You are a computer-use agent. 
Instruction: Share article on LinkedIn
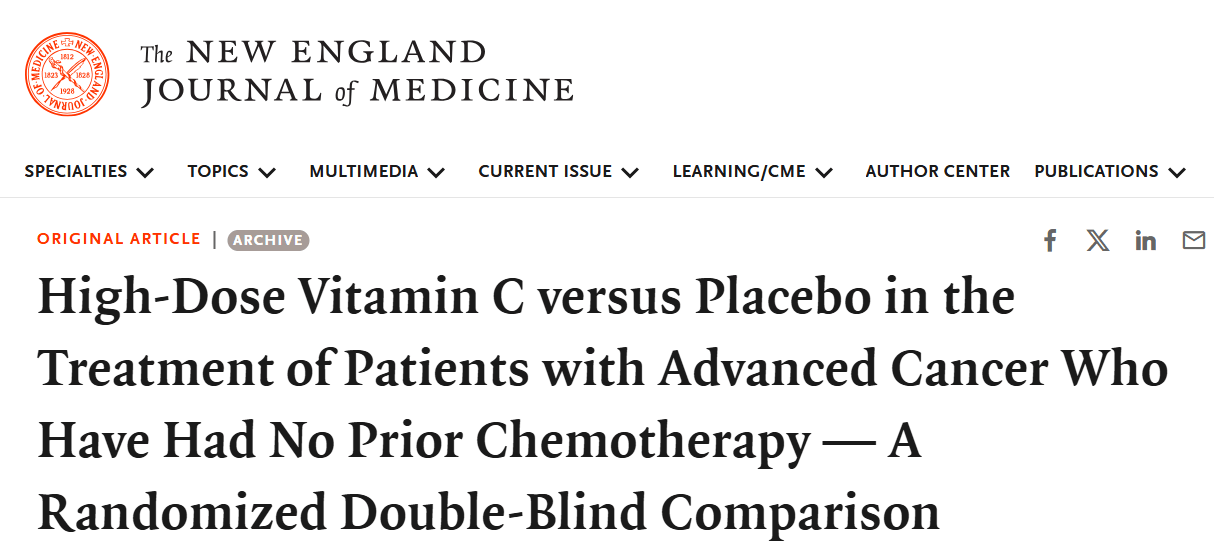tap(1146, 240)
